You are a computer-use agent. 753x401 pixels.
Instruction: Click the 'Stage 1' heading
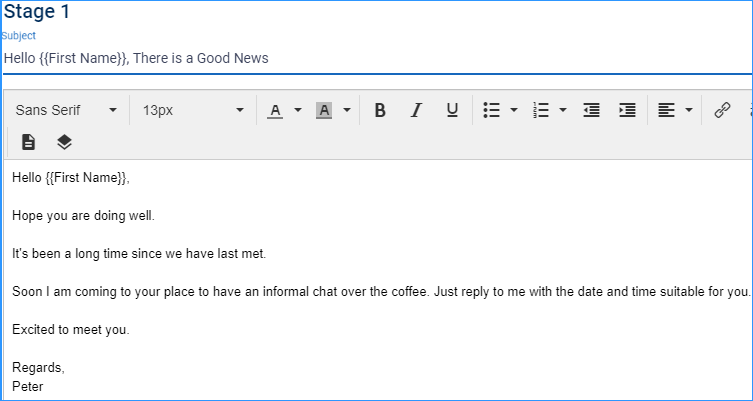(x=37, y=12)
